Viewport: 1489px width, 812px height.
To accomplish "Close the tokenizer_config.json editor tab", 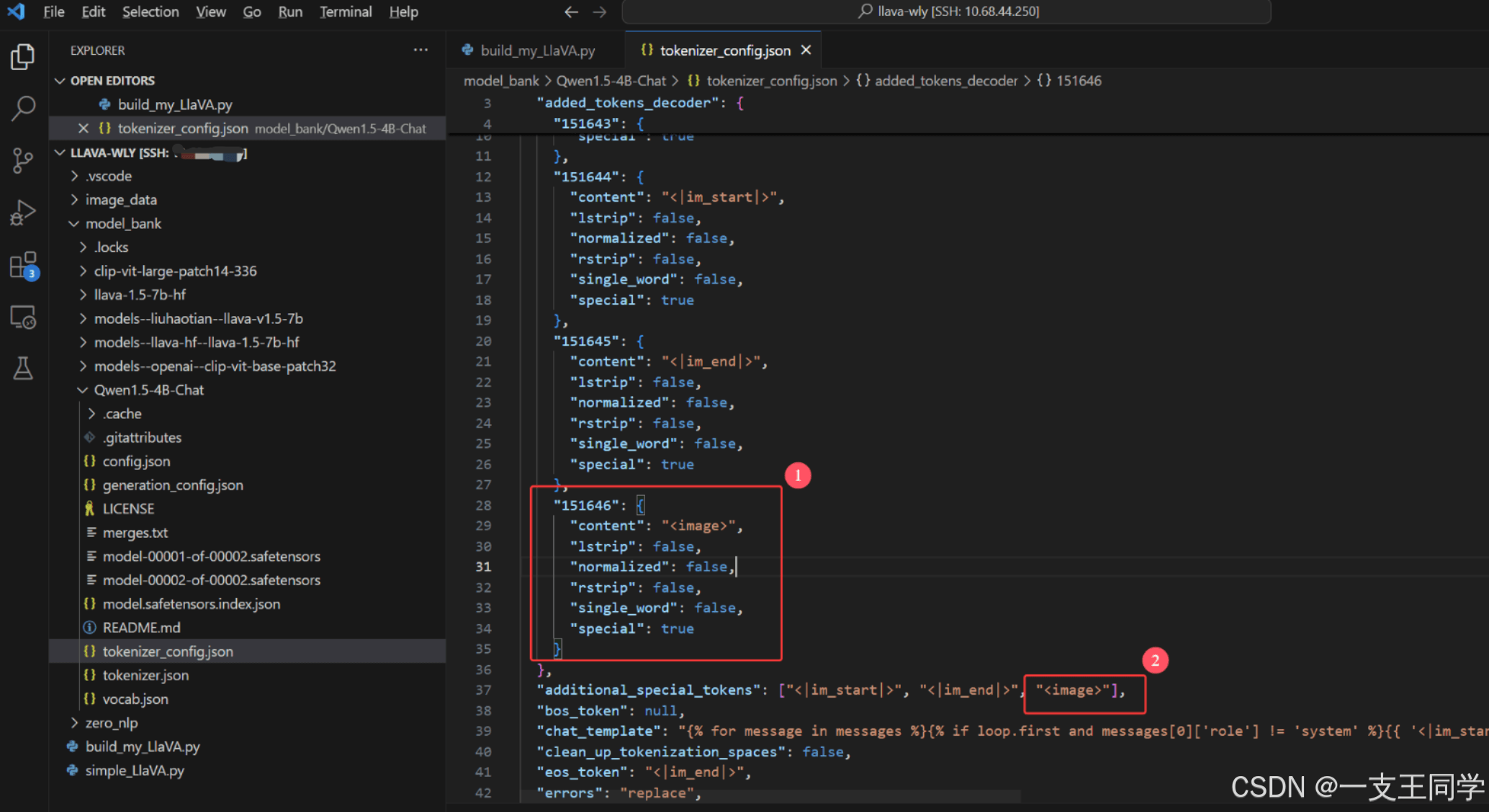I will point(806,50).
